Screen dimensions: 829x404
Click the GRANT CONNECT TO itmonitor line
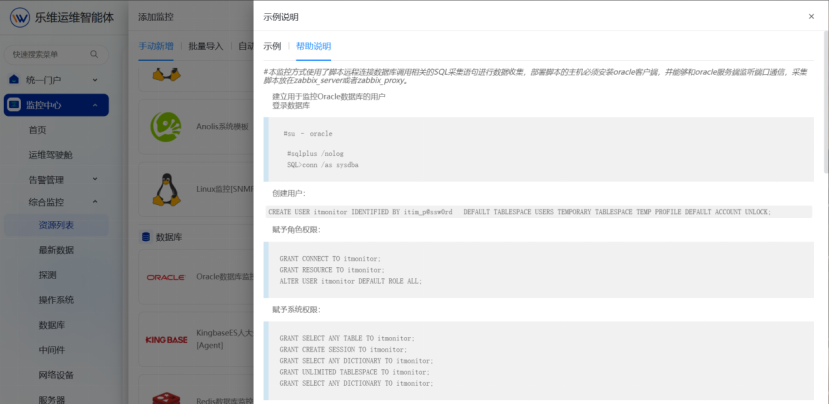point(330,259)
